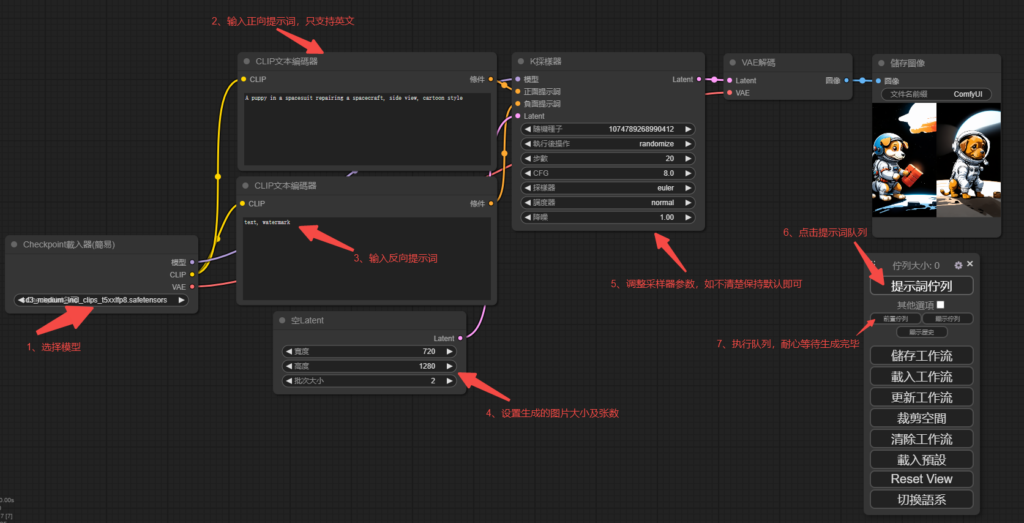The width and height of the screenshot is (1024, 523).
Task: Click the 提示詞佇列 queue prompt button
Action: (x=921, y=285)
